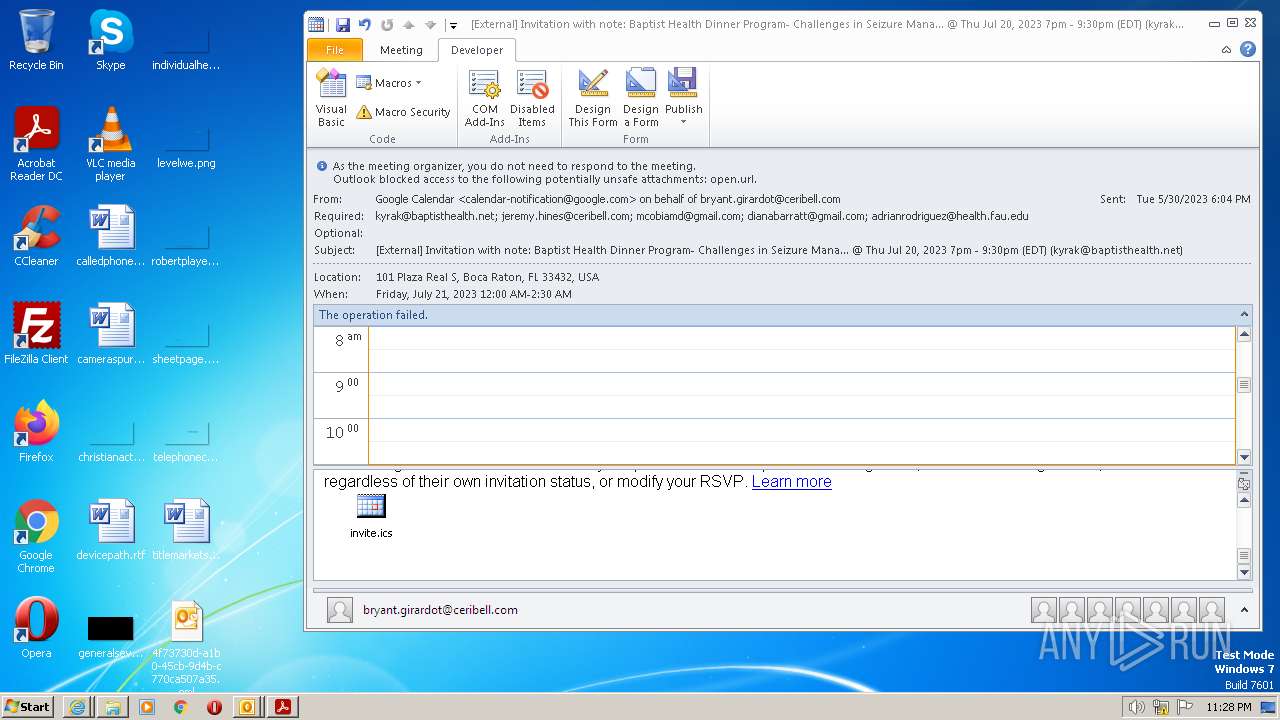Click the 10:00 calendar time slot
Image resolution: width=1280 pixels, height=720 pixels.
pyautogui.click(x=802, y=441)
